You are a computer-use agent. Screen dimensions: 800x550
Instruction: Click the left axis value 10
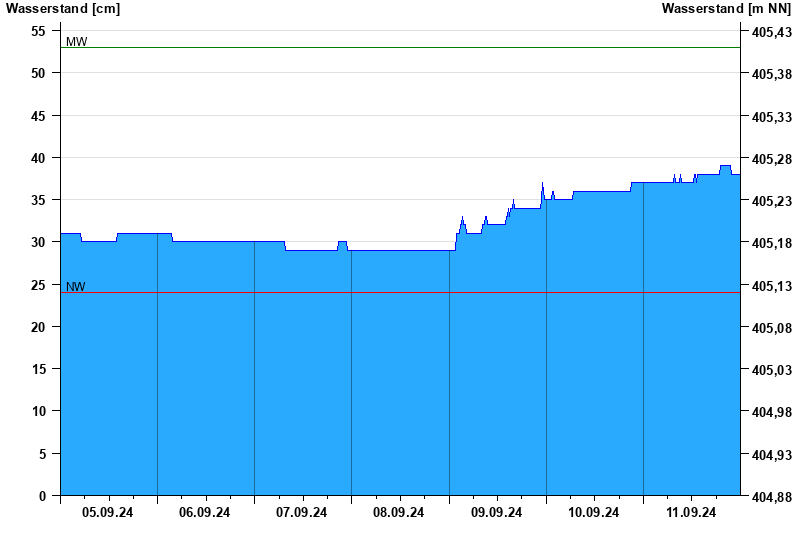point(38,411)
